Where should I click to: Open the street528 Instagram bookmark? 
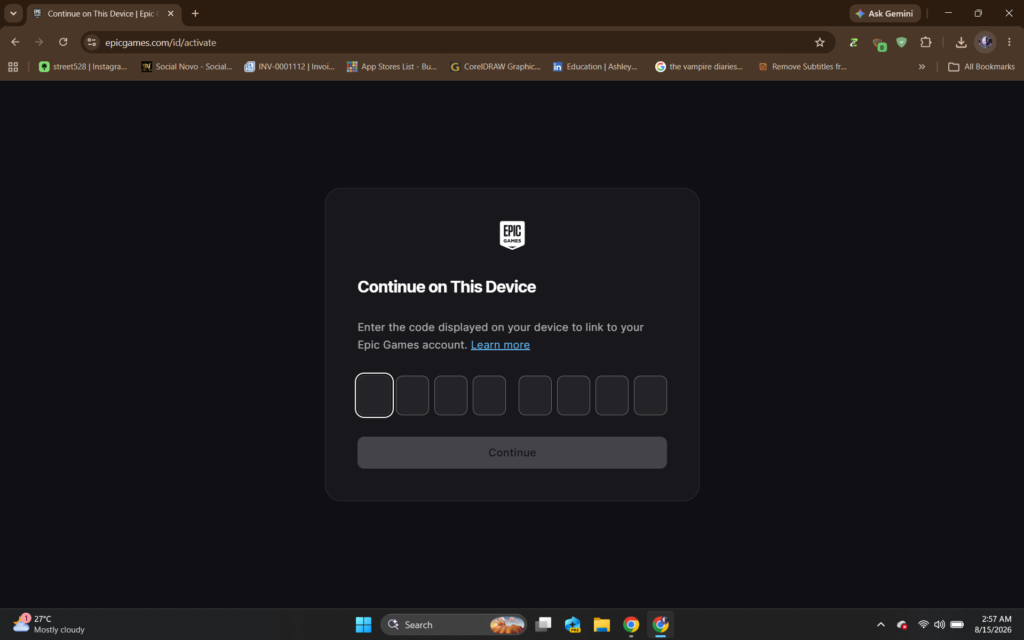82,67
